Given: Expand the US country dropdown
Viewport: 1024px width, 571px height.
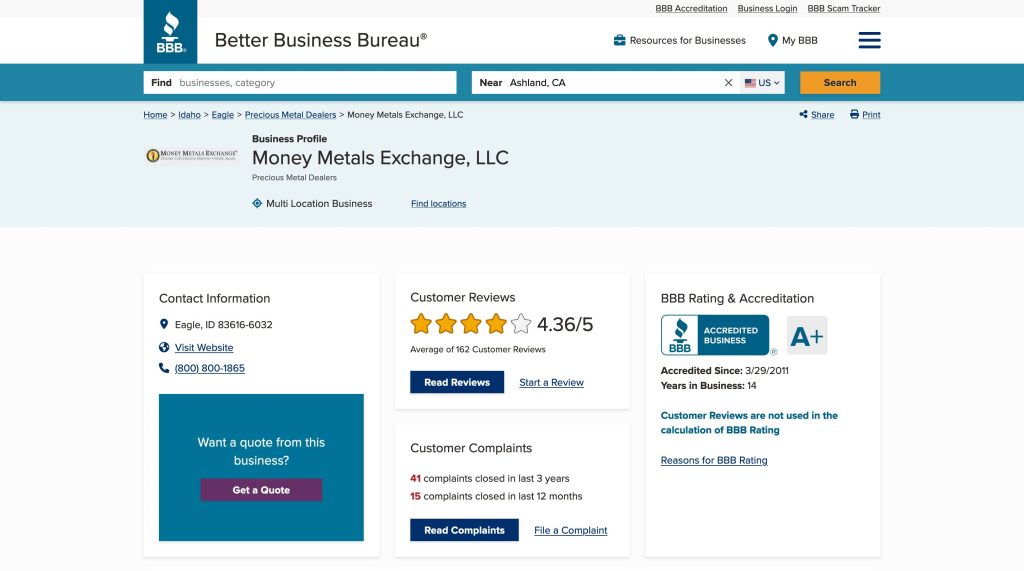Looking at the screenshot, I should (763, 83).
